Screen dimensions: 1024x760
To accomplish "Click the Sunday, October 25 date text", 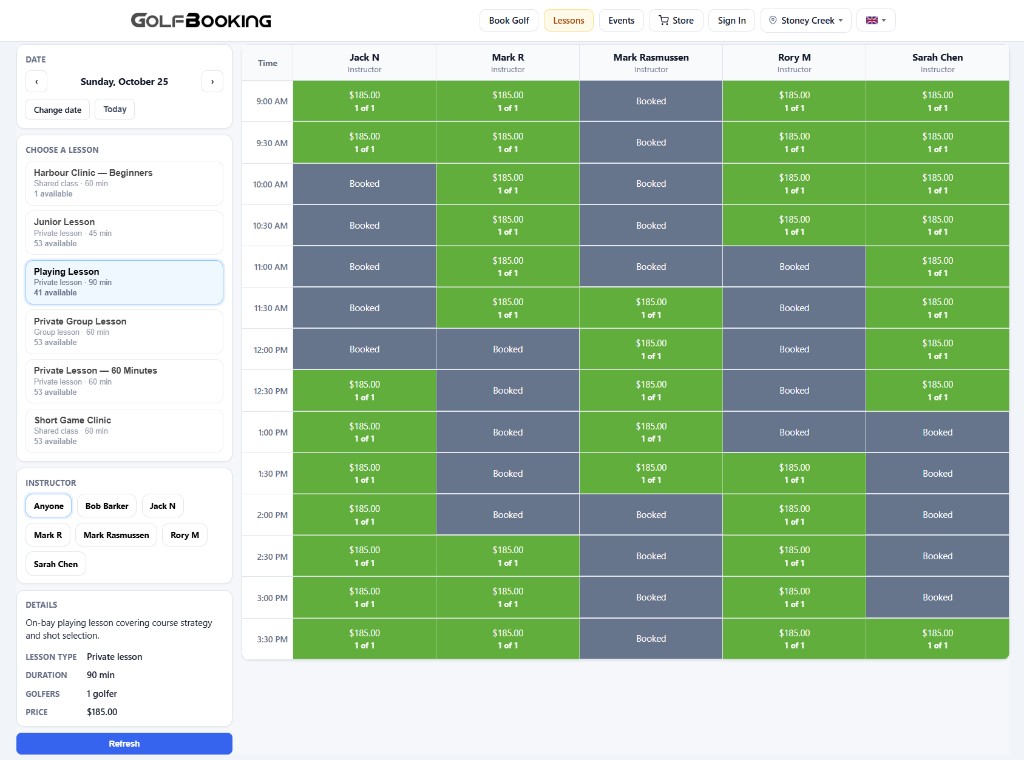I will [124, 82].
